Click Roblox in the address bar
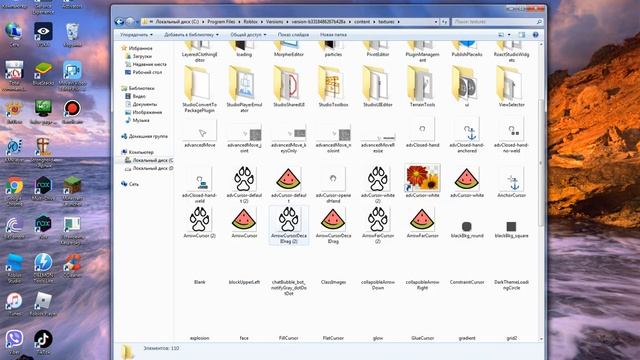This screenshot has width=640, height=360. [x=250, y=22]
